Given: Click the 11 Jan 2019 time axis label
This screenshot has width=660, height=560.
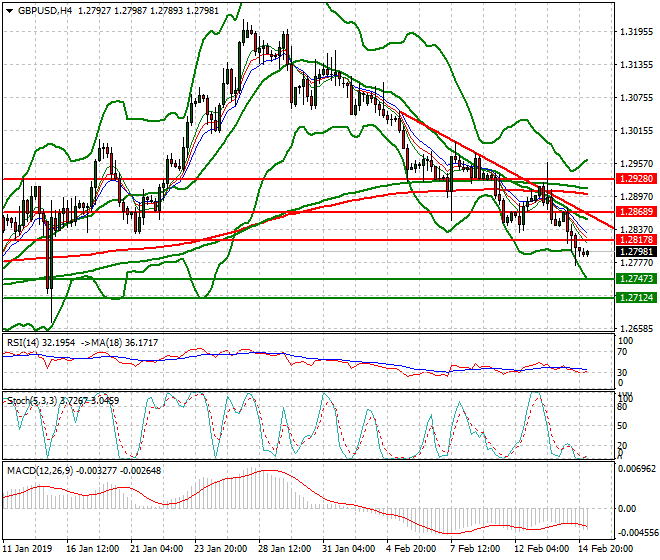Looking at the screenshot, I should (x=28, y=549).
